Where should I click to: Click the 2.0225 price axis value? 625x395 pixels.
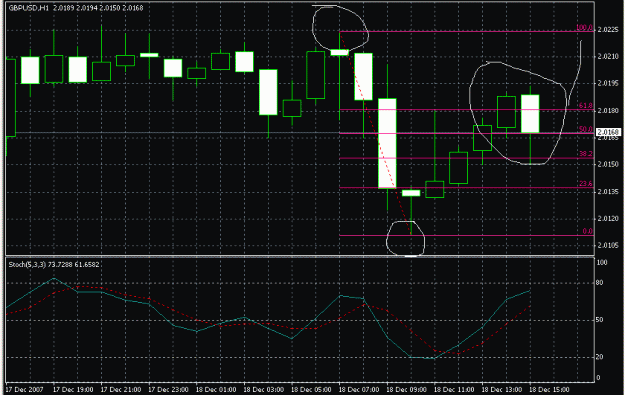tap(608, 29)
